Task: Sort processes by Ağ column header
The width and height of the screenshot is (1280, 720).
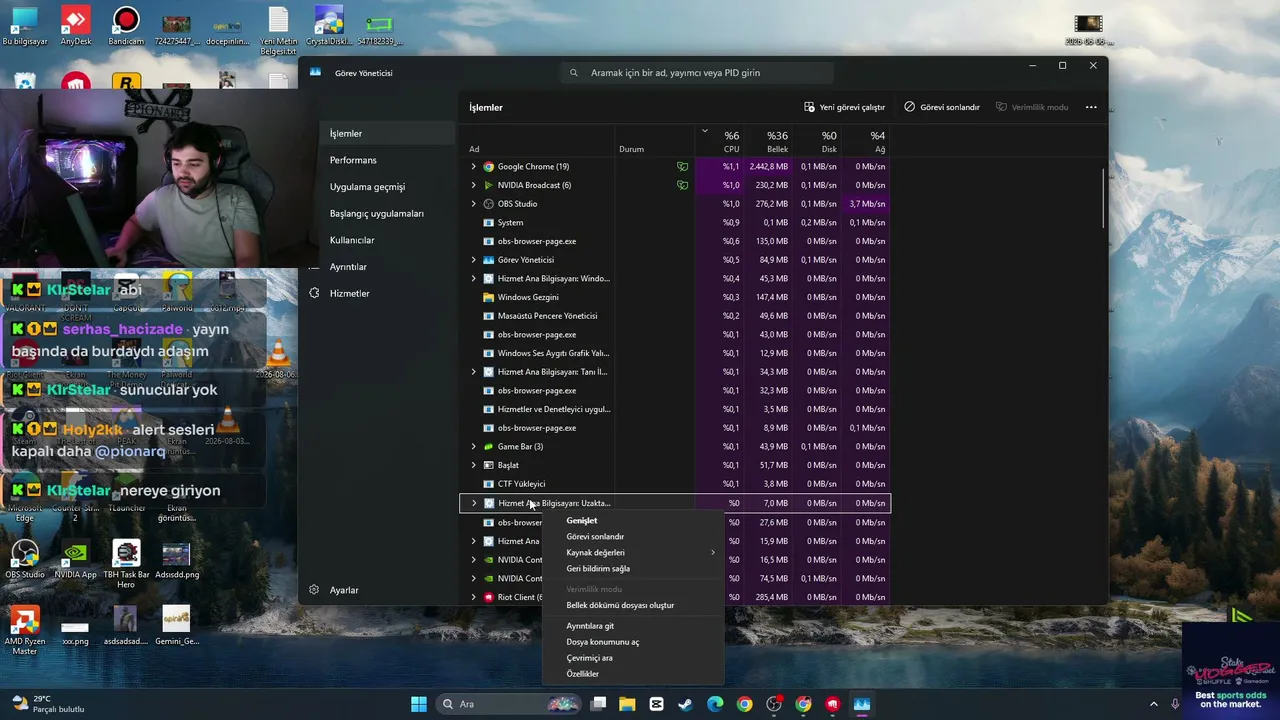Action: click(x=865, y=141)
